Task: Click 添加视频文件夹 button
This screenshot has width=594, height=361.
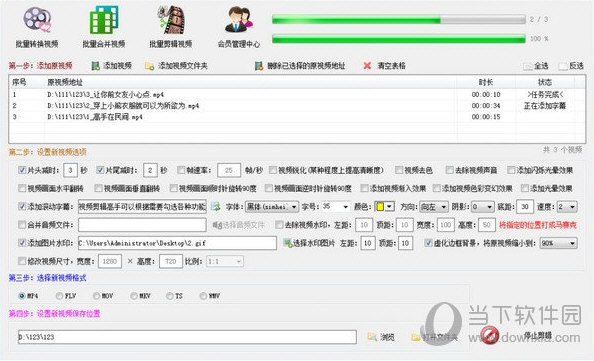Action: tap(176, 66)
